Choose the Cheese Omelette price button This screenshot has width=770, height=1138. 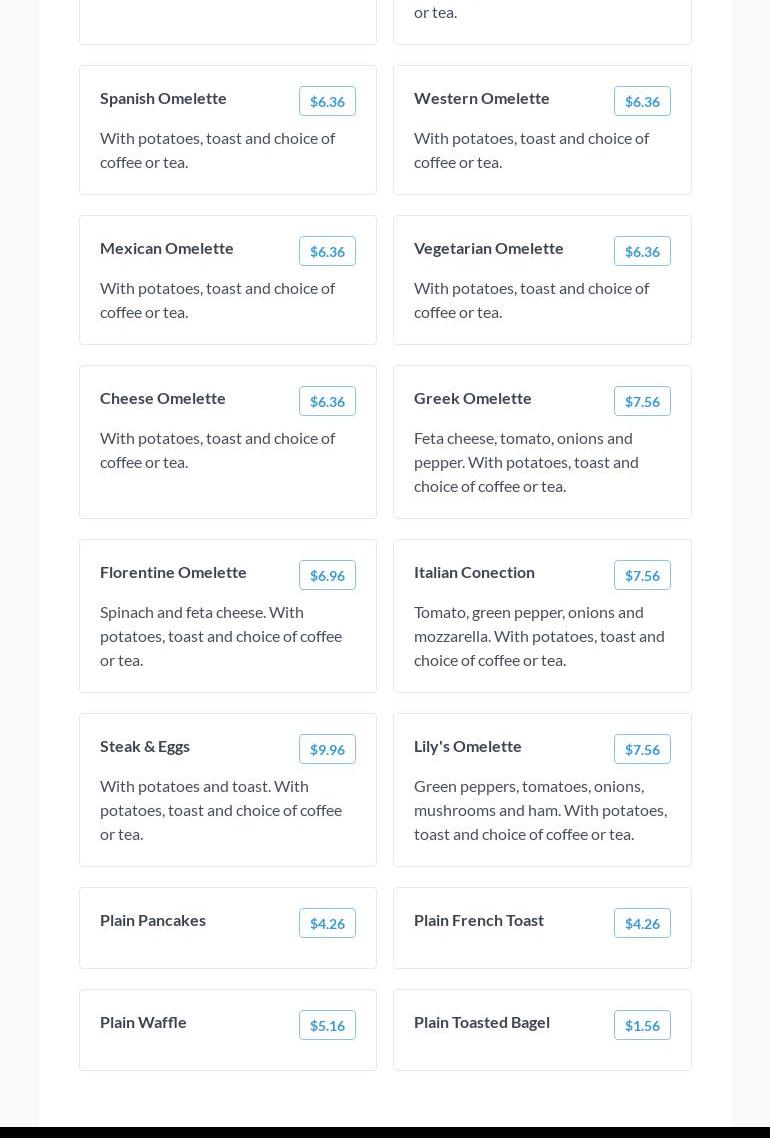pos(327,401)
